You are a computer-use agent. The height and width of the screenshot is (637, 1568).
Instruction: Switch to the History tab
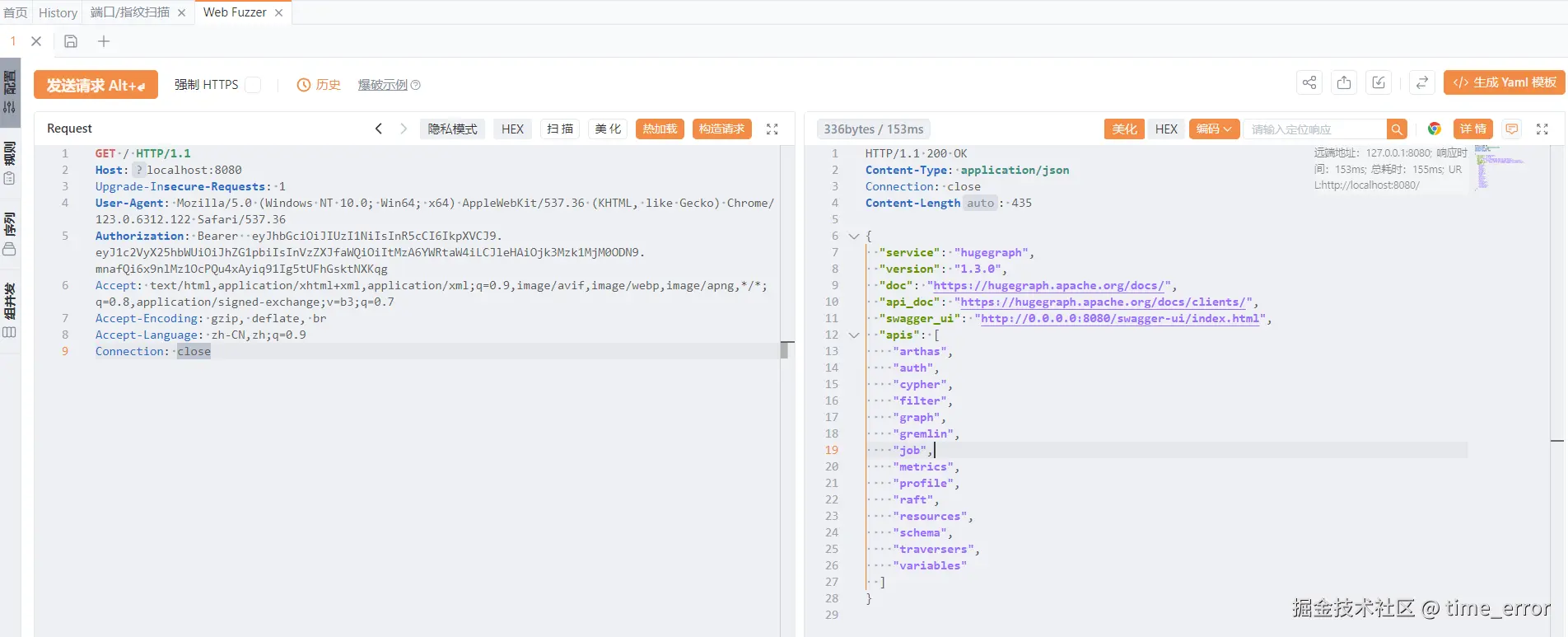[x=58, y=12]
